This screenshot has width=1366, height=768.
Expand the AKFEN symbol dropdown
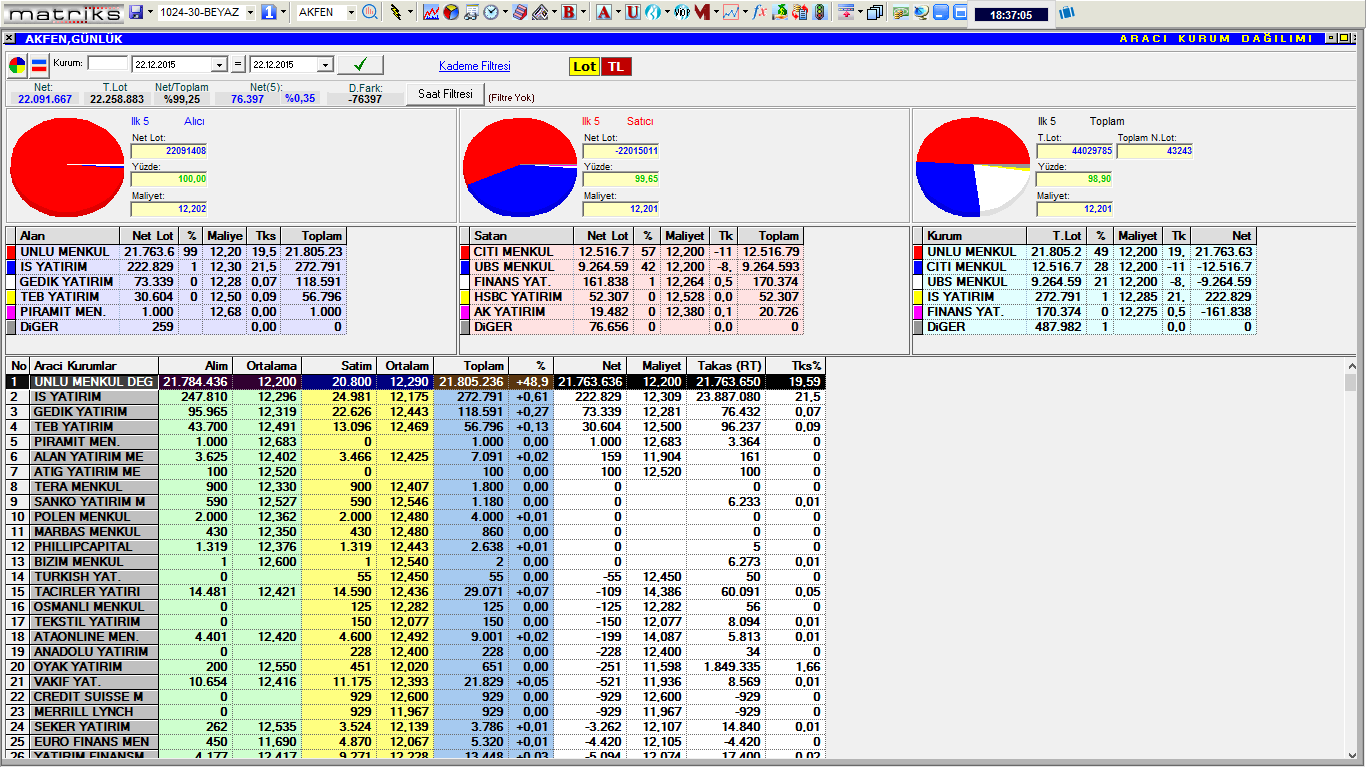coord(351,12)
